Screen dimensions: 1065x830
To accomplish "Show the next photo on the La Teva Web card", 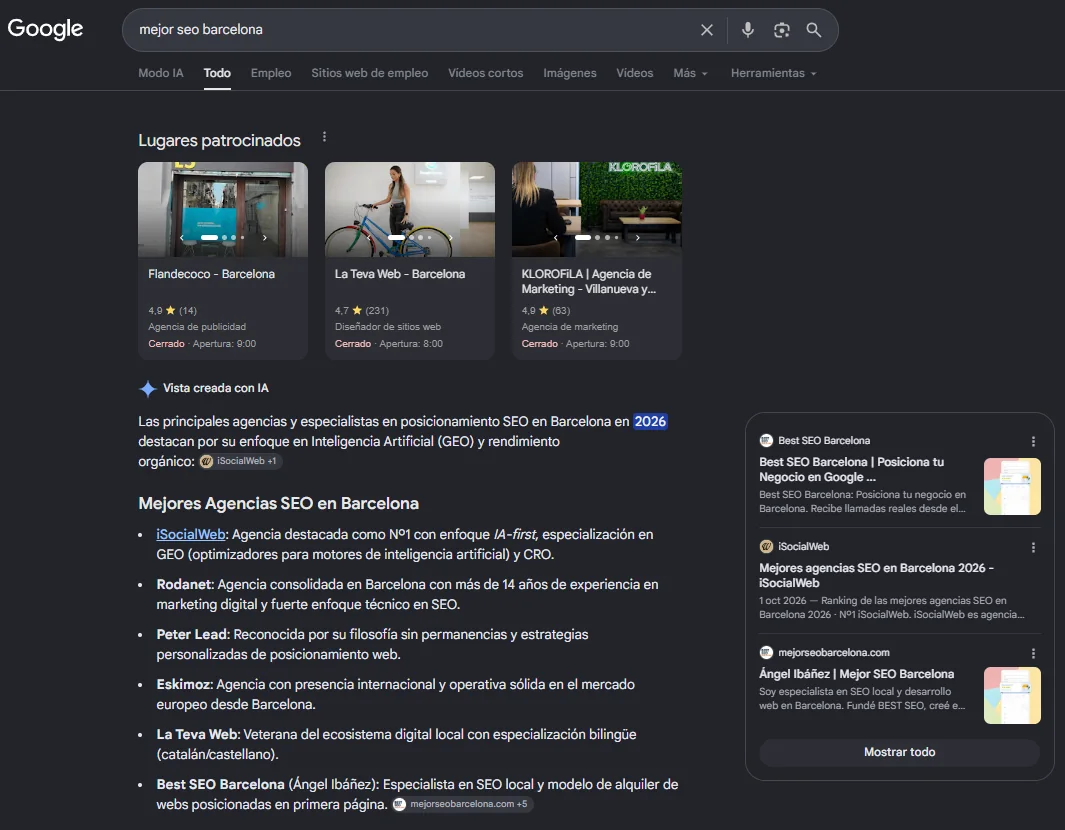I will [451, 238].
